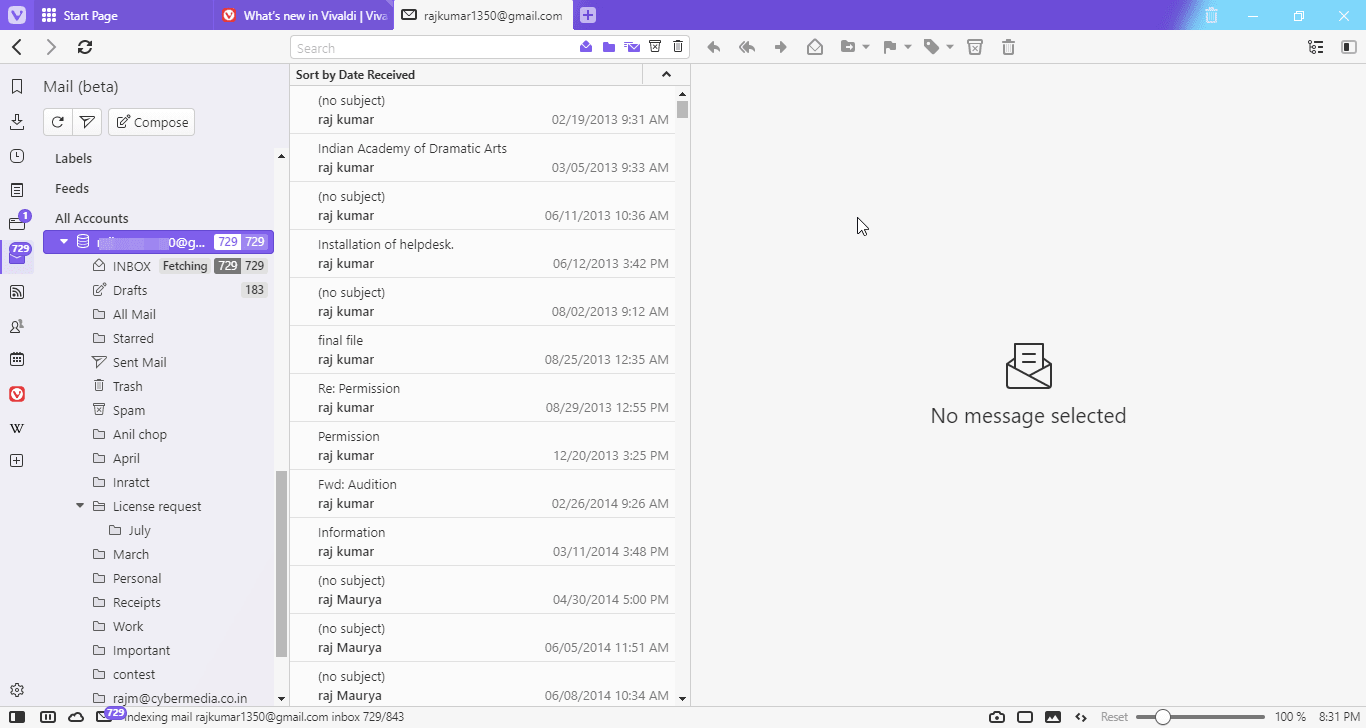
Task: Click the camera capture icon in status bar
Action: click(x=996, y=717)
